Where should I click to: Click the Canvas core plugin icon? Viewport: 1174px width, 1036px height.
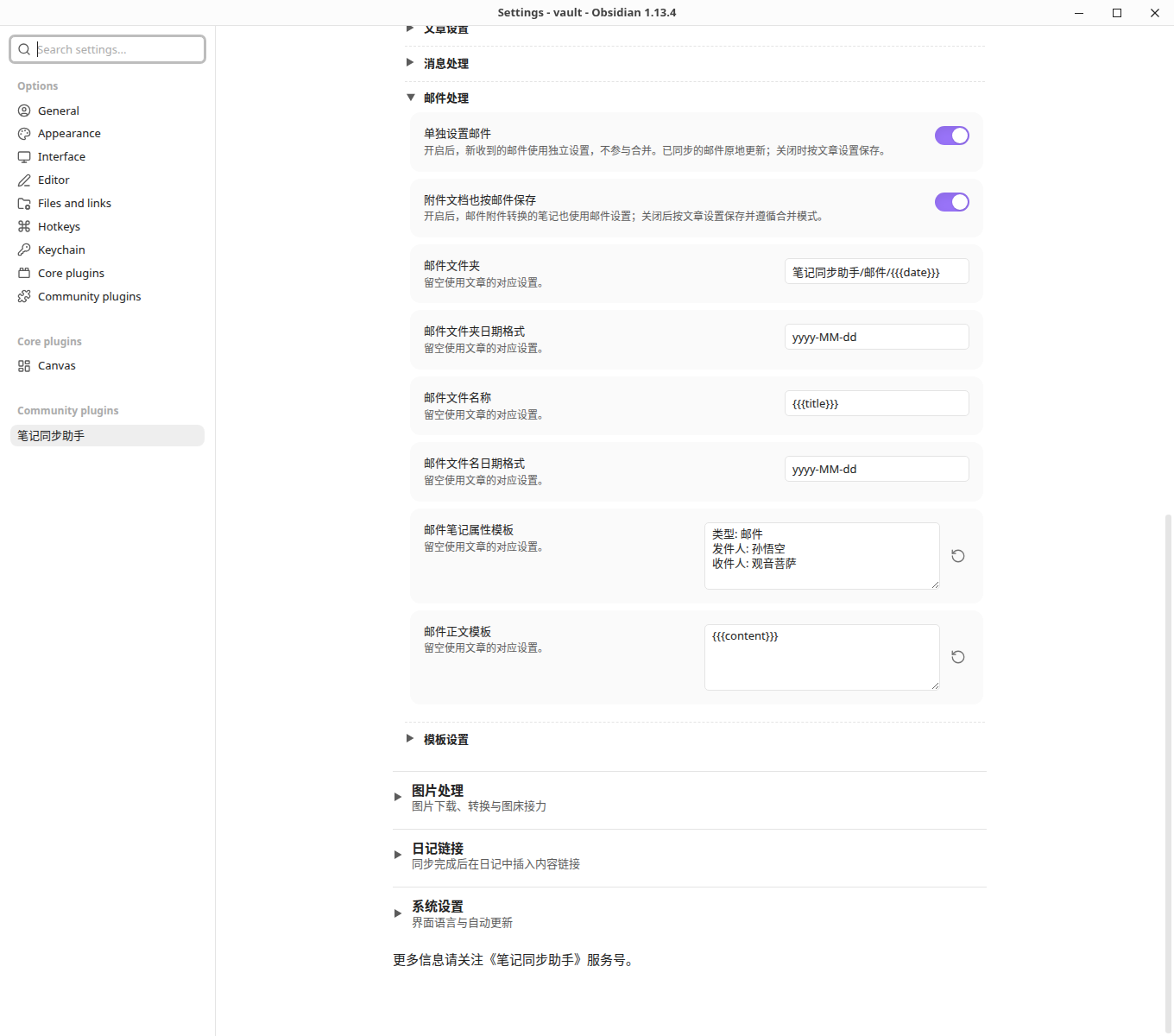pos(24,366)
